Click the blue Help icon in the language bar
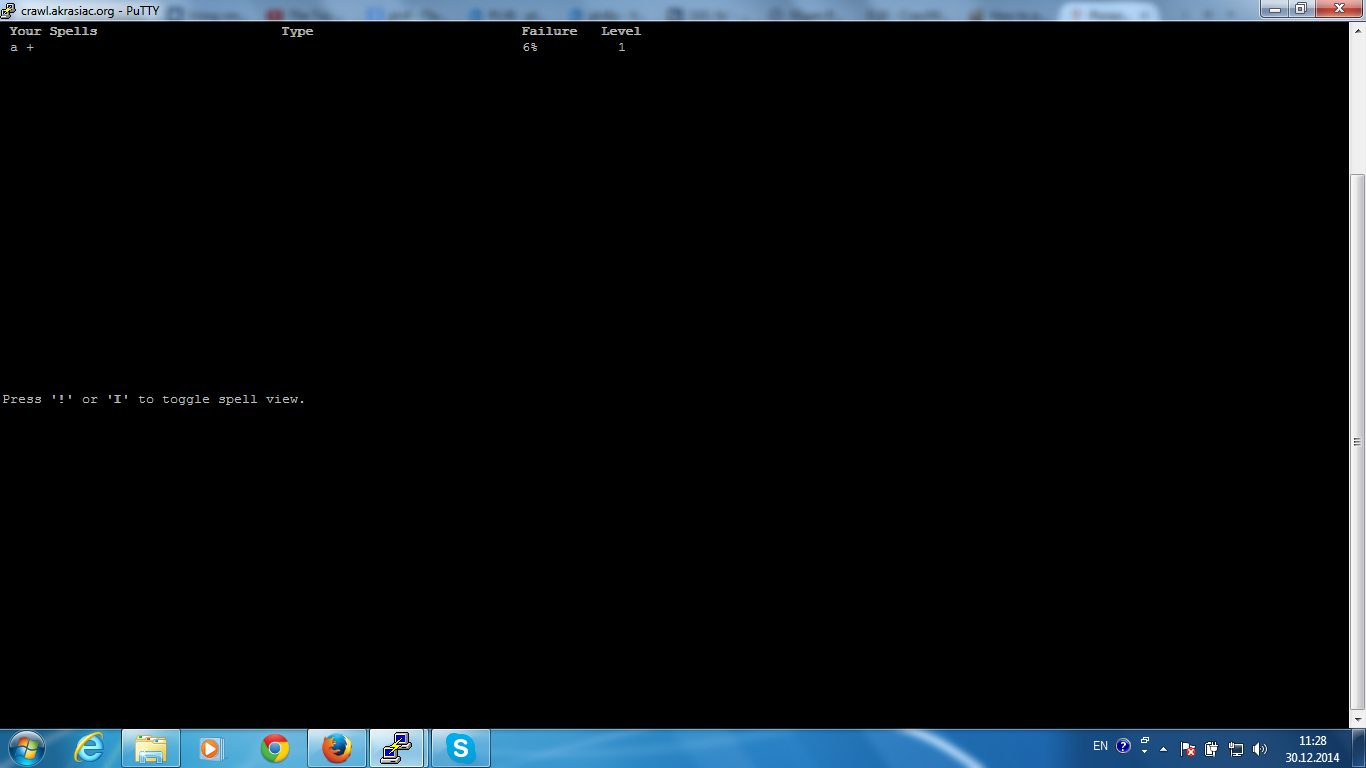The width and height of the screenshot is (1366, 768). pos(1123,746)
